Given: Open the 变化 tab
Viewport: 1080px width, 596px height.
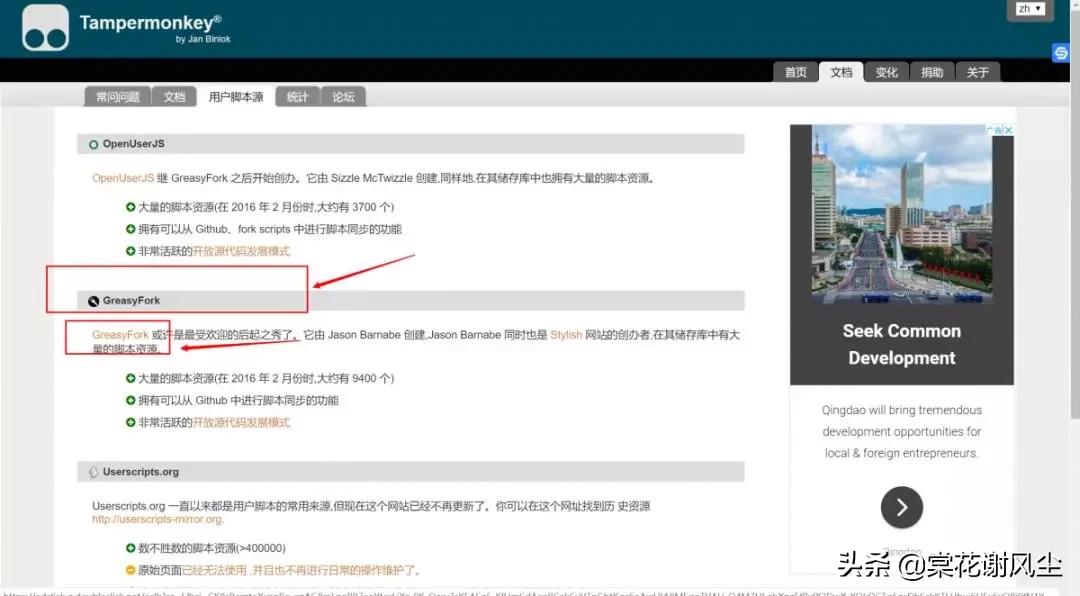Looking at the screenshot, I should (886, 72).
